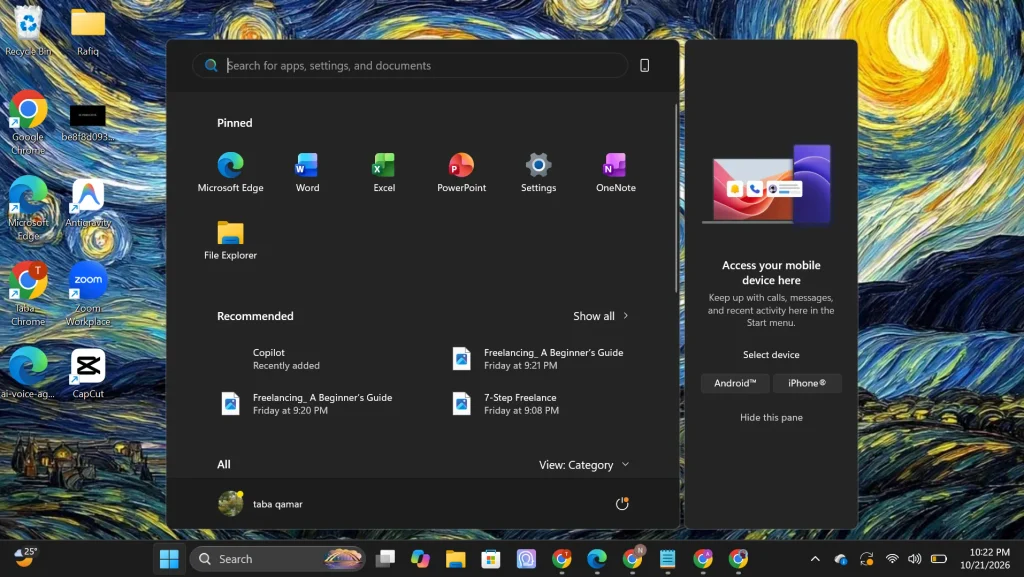This screenshot has width=1024, height=577.
Task: Click the Wi-Fi network tray icon
Action: [x=891, y=559]
